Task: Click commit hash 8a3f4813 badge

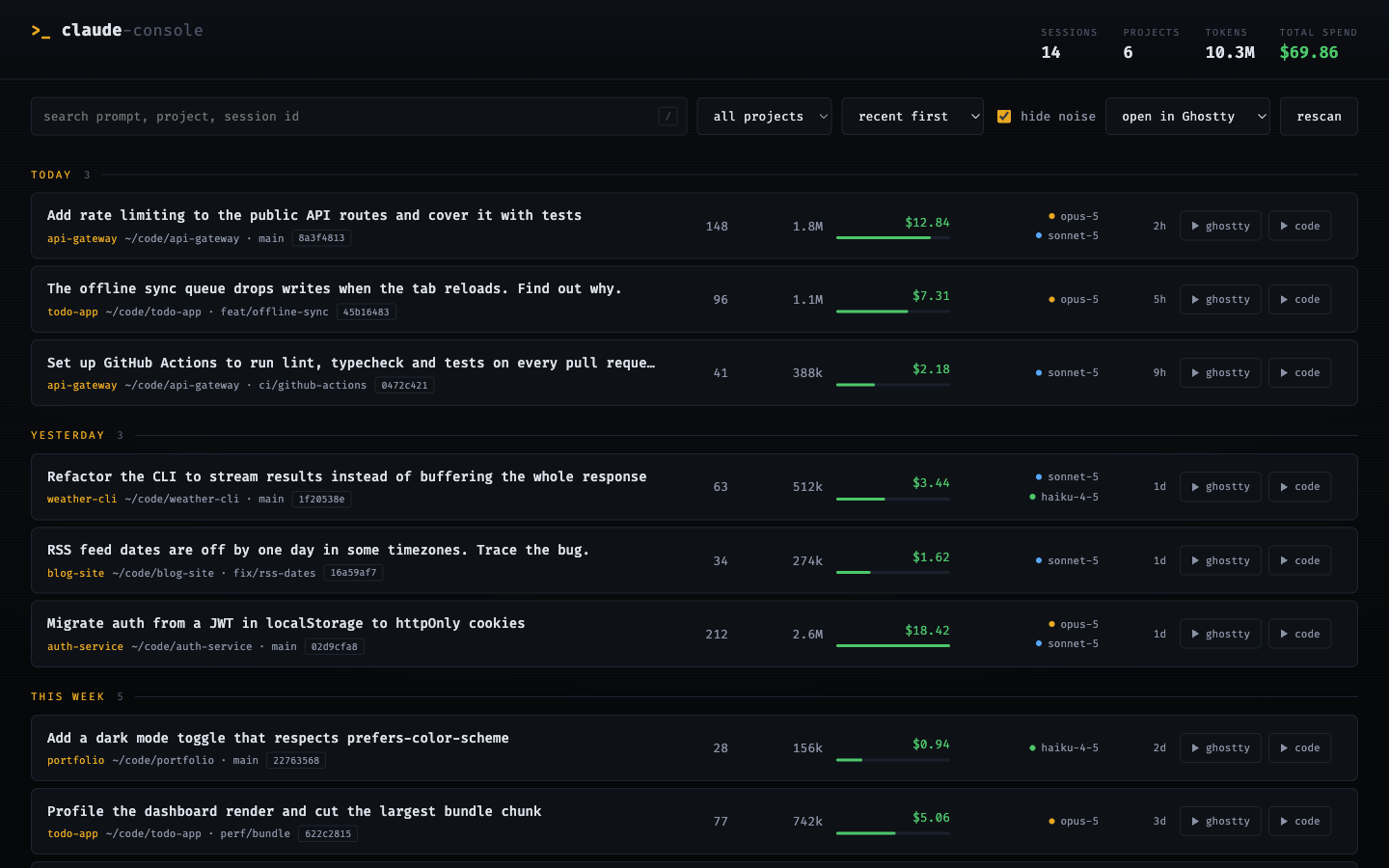Action: (321, 238)
